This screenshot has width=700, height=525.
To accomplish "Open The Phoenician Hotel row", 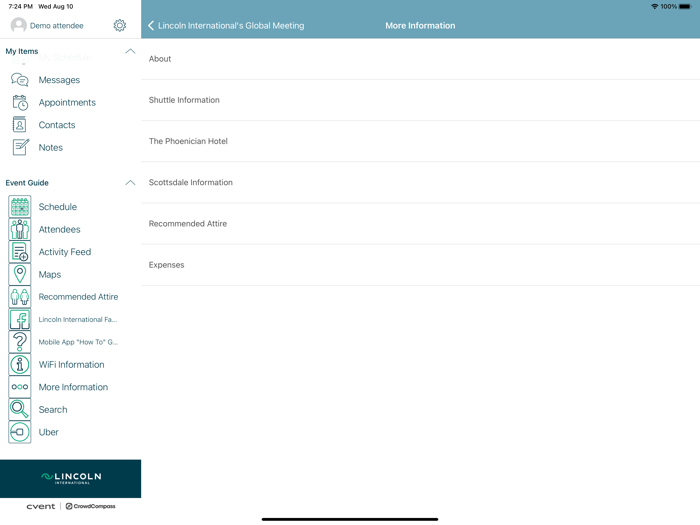I will click(421, 141).
